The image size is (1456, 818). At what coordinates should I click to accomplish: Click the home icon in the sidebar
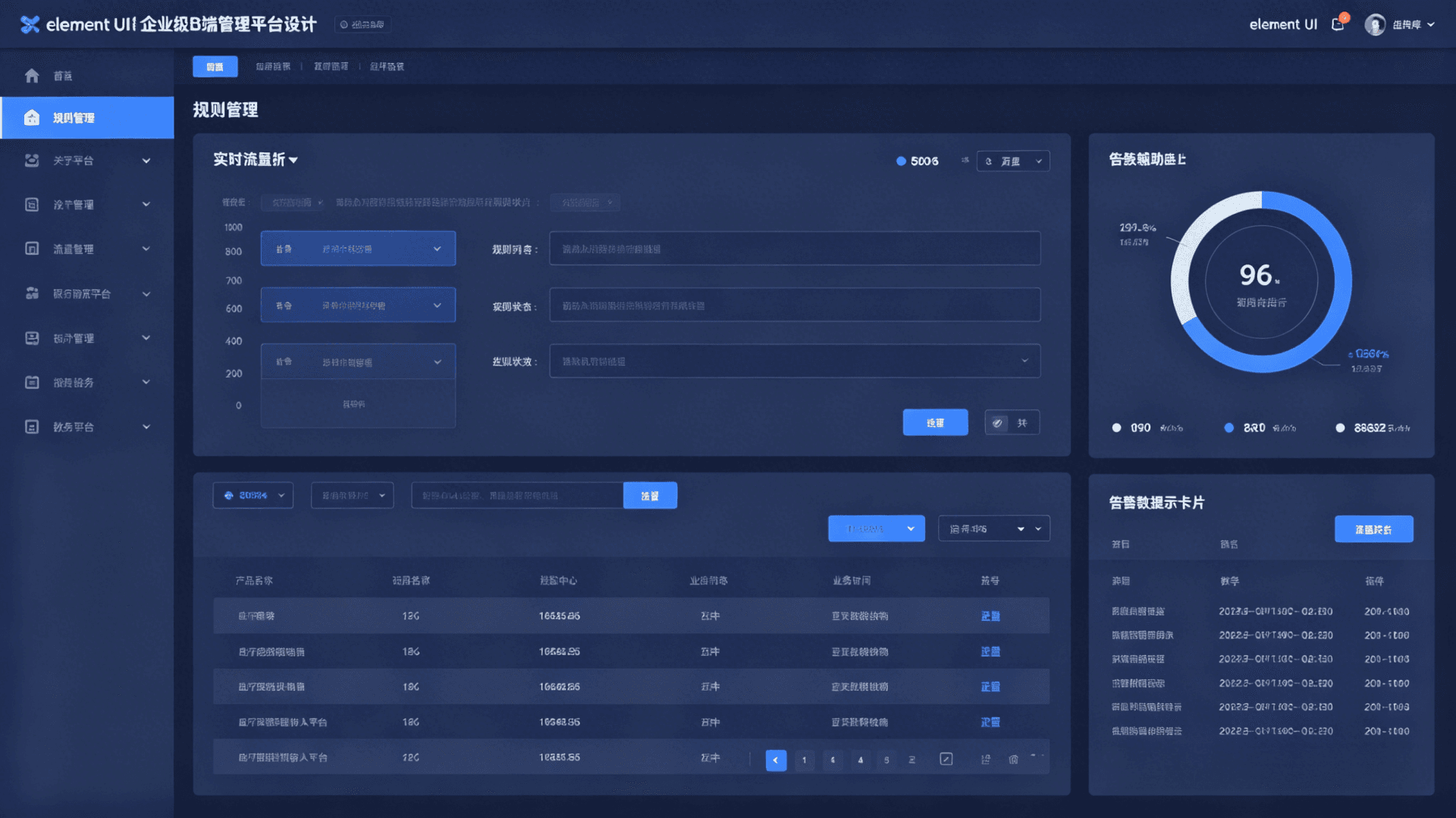[x=32, y=76]
